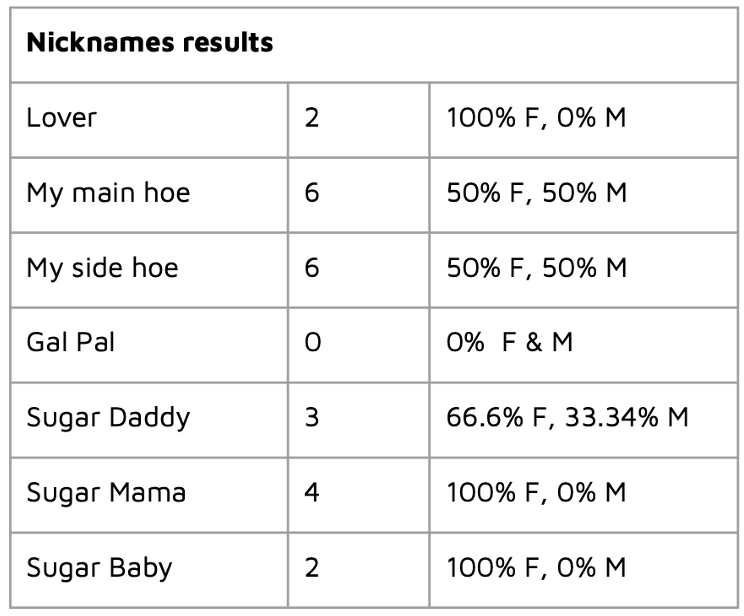Image resolution: width=744 pixels, height=616 pixels.
Task: Select the percentage cell for Lover
Action: coord(536,118)
